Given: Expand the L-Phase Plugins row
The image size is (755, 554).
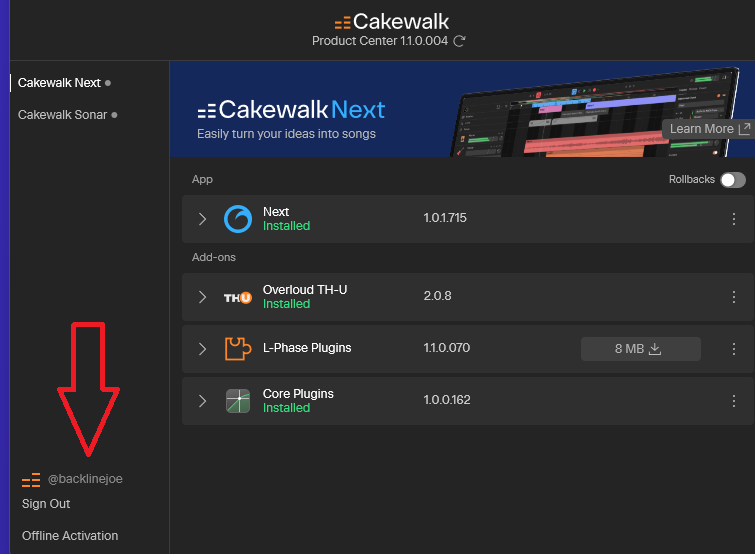Looking at the screenshot, I should pyautogui.click(x=202, y=349).
